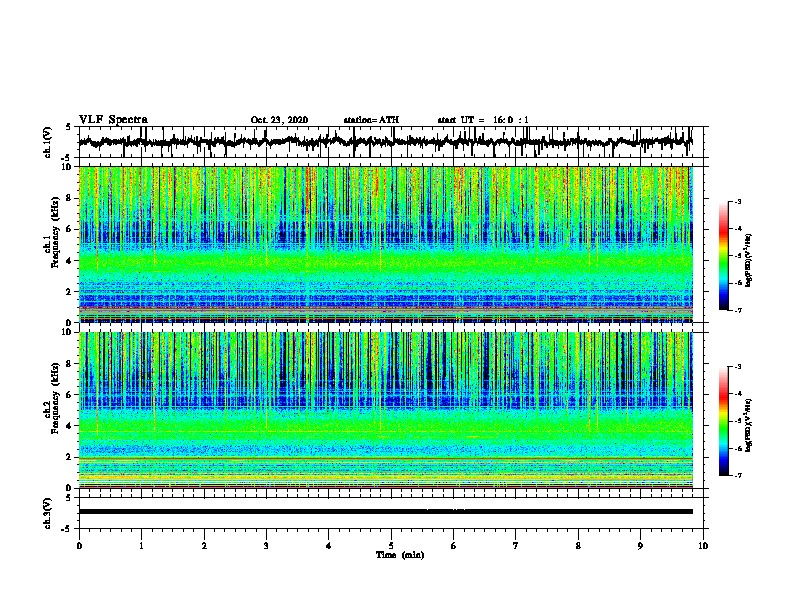
Task: Click the time axis tick '5'
Action: click(391, 546)
